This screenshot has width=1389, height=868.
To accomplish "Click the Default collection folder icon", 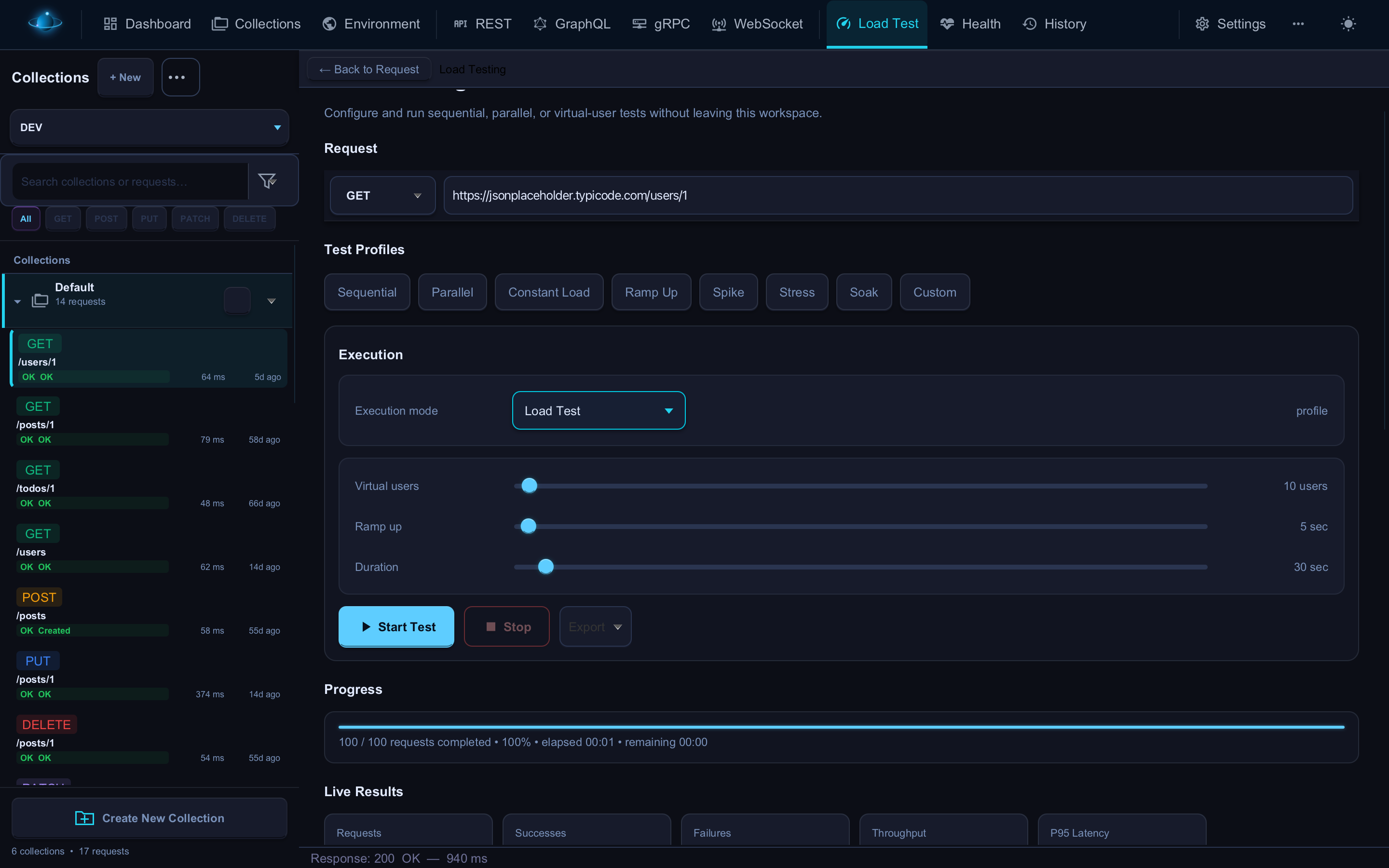I will tap(40, 300).
